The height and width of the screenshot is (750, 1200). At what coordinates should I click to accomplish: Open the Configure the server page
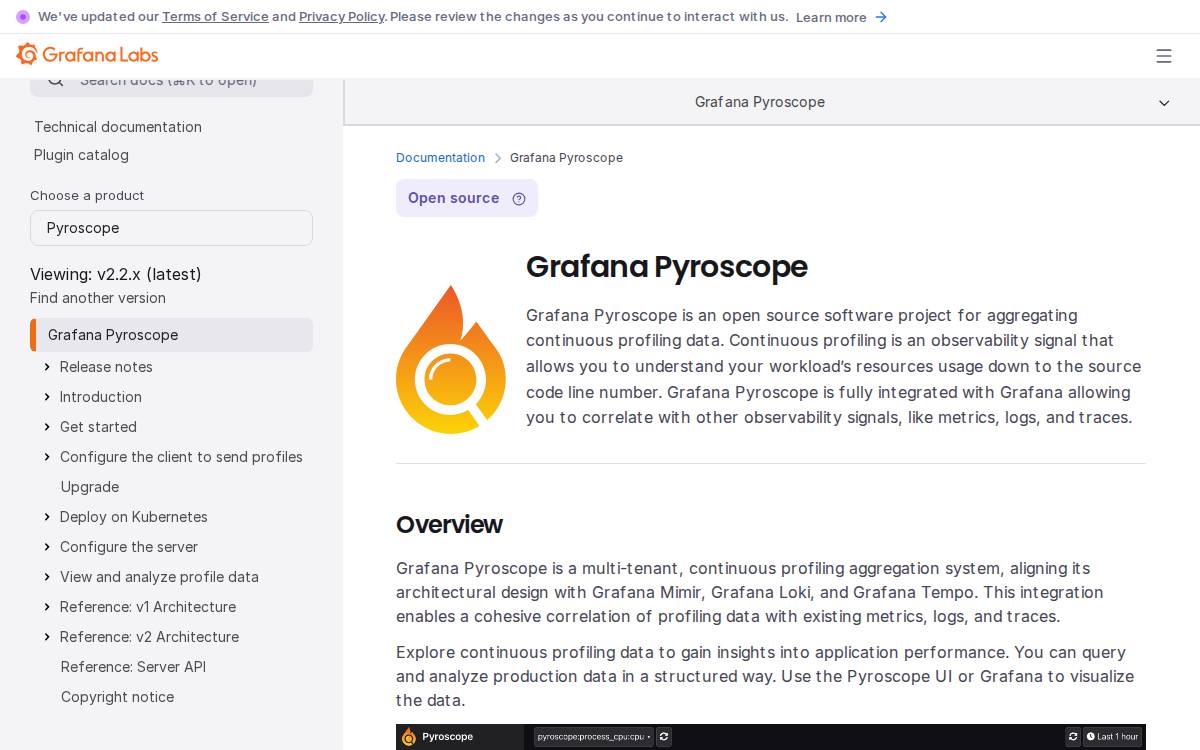click(x=129, y=547)
